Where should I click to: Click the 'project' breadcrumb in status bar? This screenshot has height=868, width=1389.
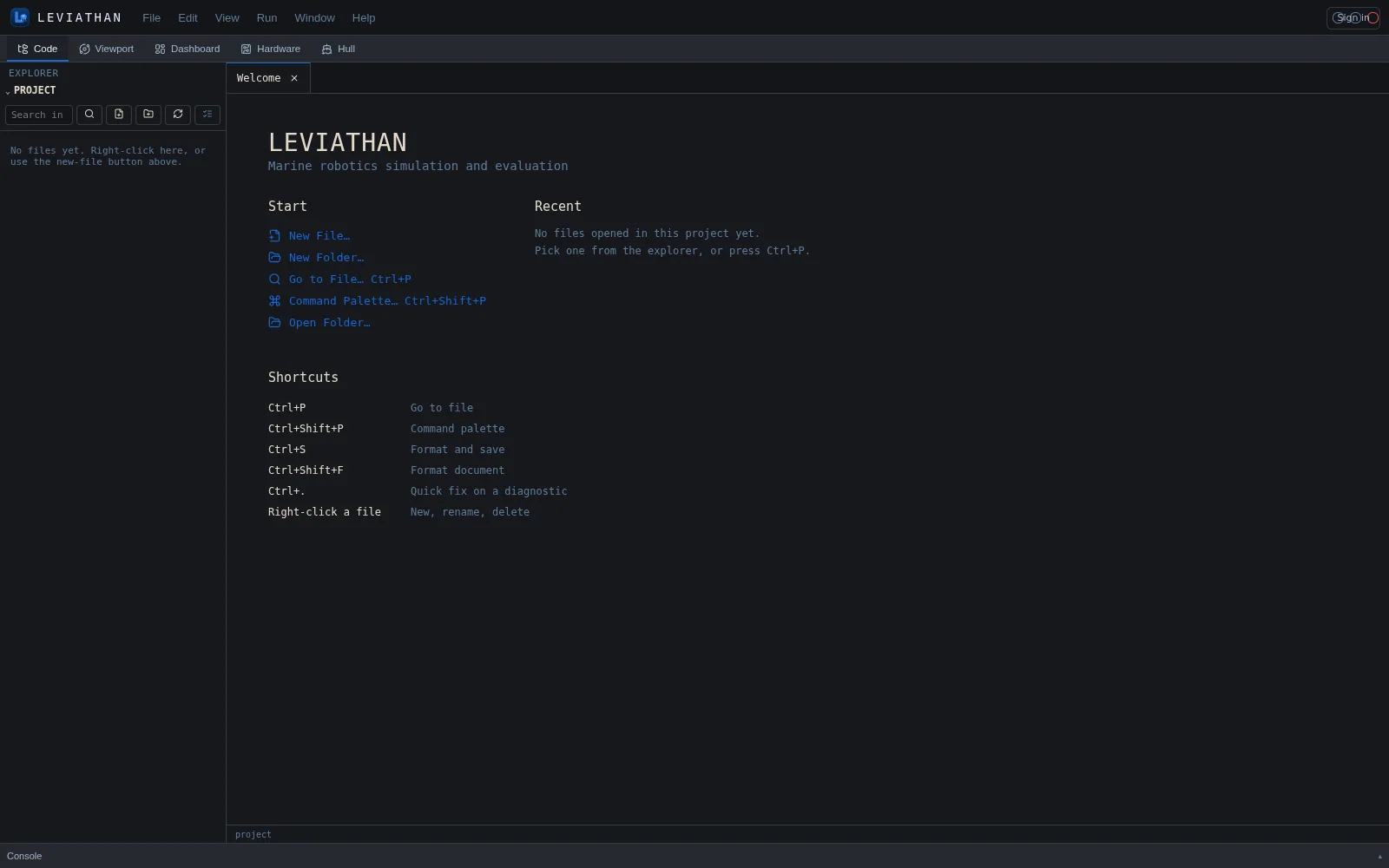point(253,834)
